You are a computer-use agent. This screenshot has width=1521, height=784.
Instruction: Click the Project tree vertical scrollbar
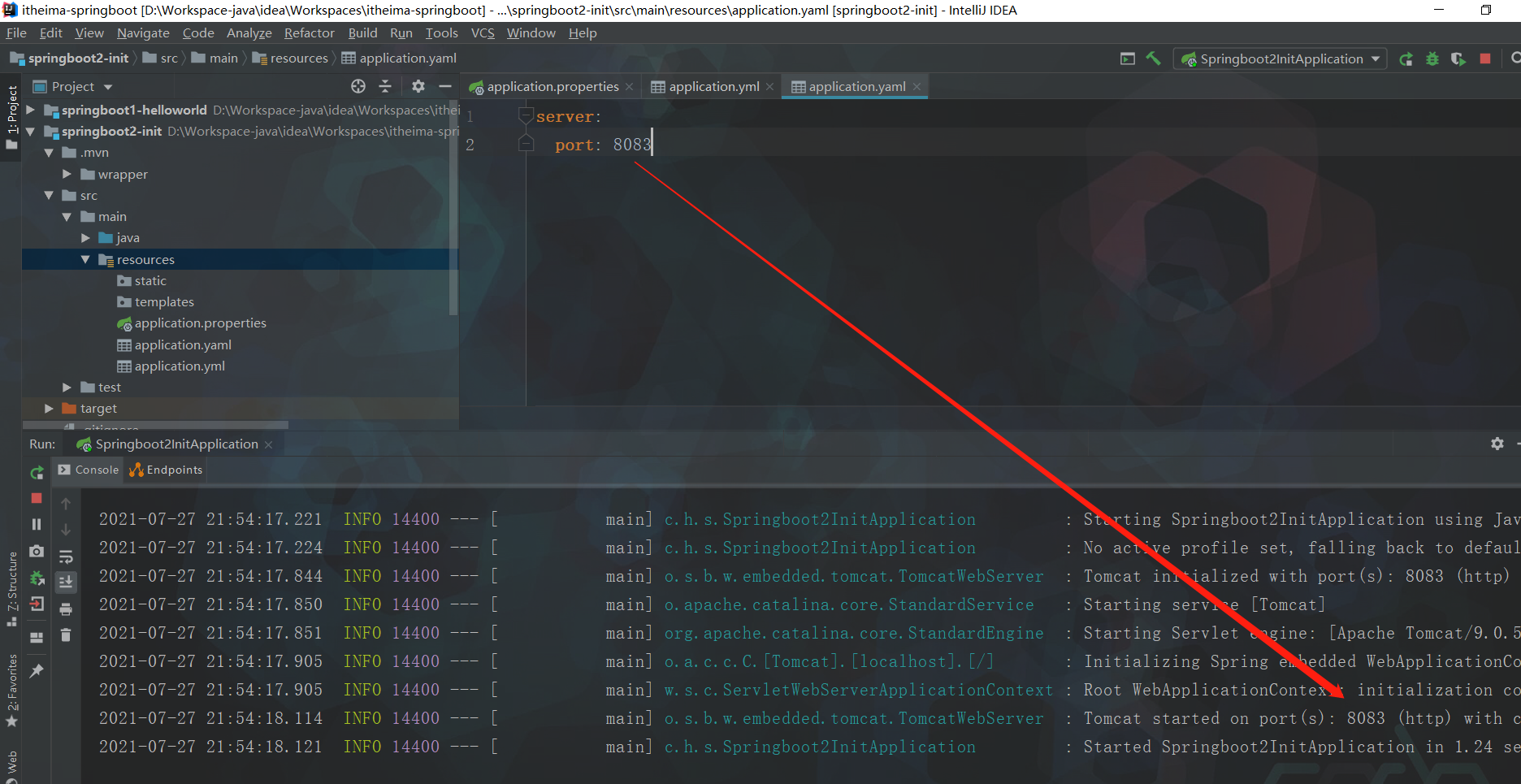click(453, 207)
